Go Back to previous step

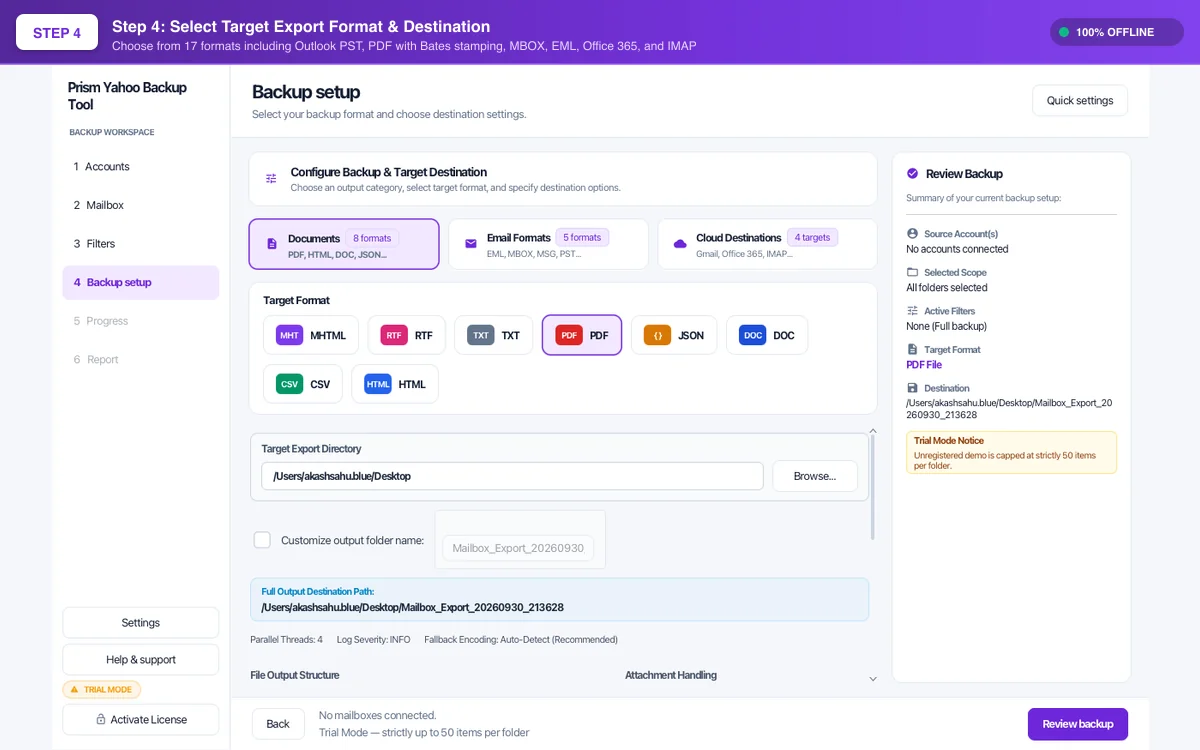click(x=278, y=724)
